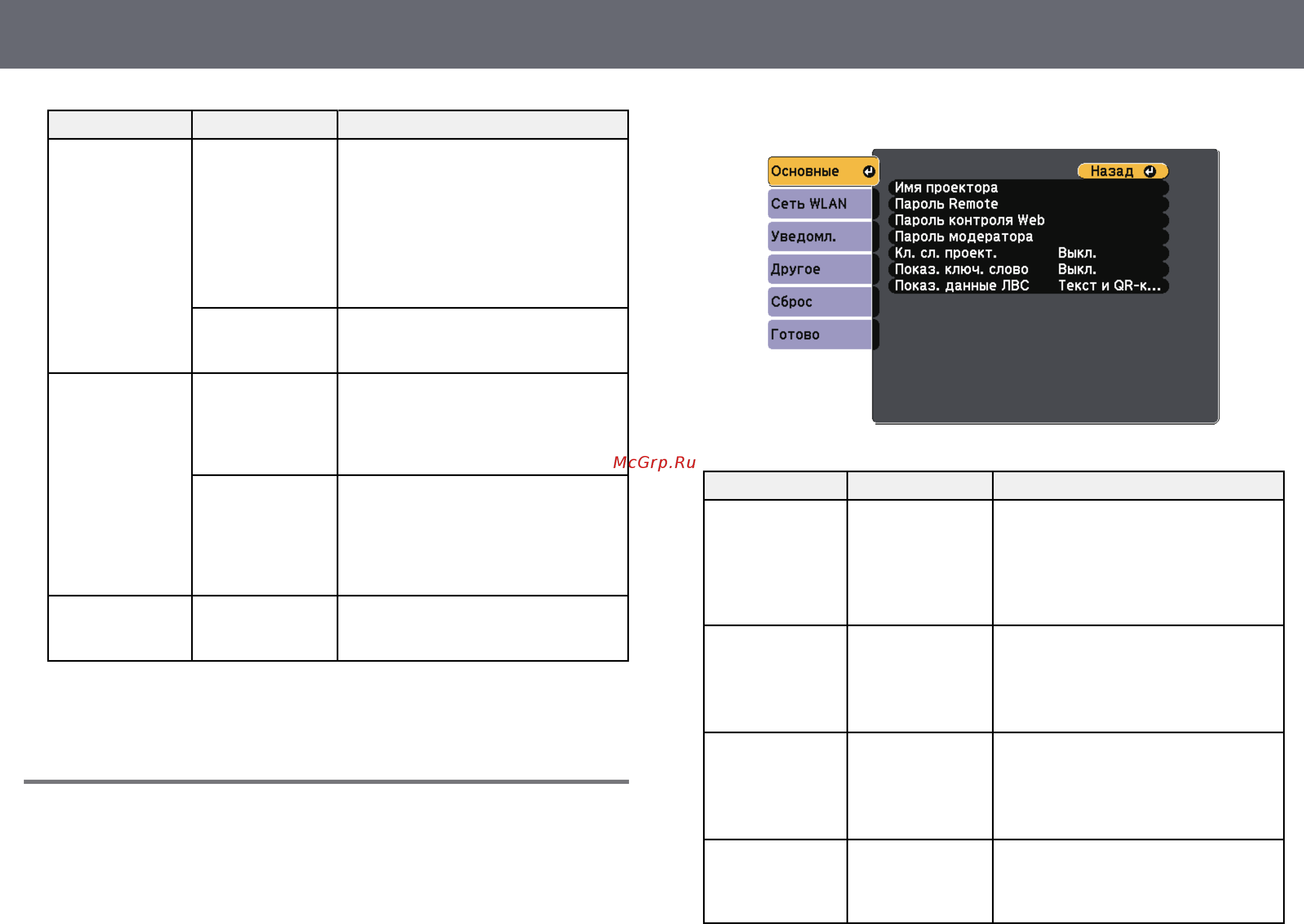Image resolution: width=1304 pixels, height=924 pixels.
Task: Click the Текст и QR-к... value
Action: point(1109,286)
